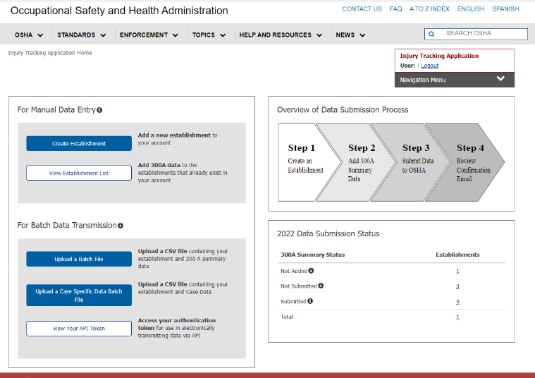
Task: Click the info icon beside Batch Data Transmission
Action: [120, 226]
